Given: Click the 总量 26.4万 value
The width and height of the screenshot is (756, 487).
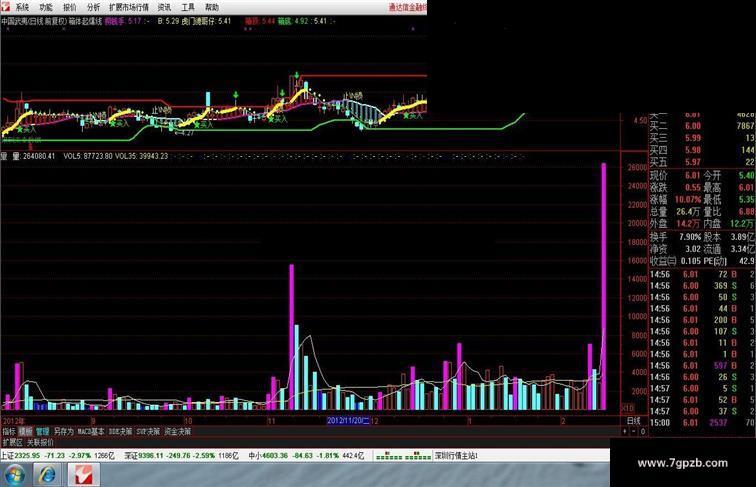Looking at the screenshot, I should 688,212.
